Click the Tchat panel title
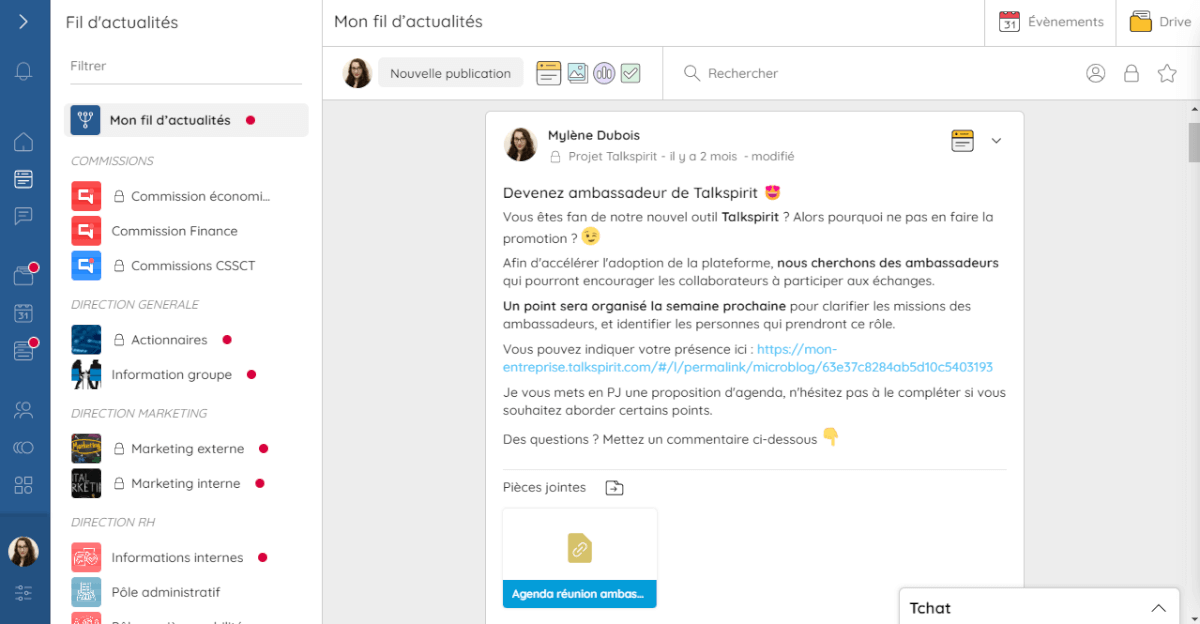Image resolution: width=1200 pixels, height=624 pixels. (x=930, y=608)
